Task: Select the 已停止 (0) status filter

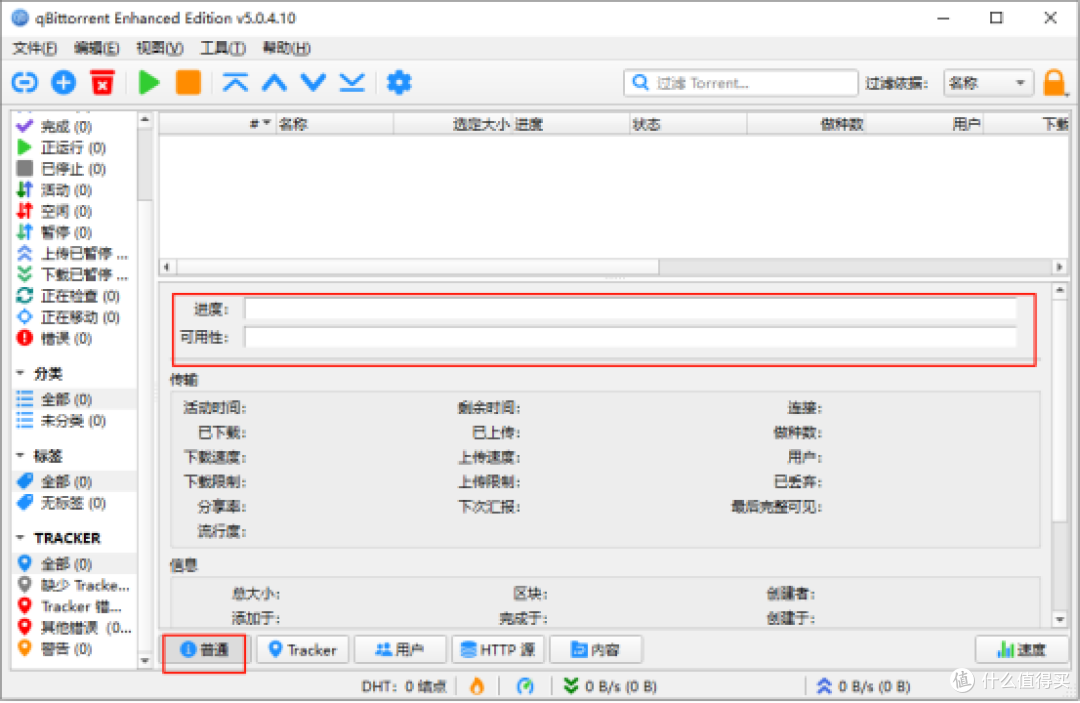Action: click(x=73, y=169)
